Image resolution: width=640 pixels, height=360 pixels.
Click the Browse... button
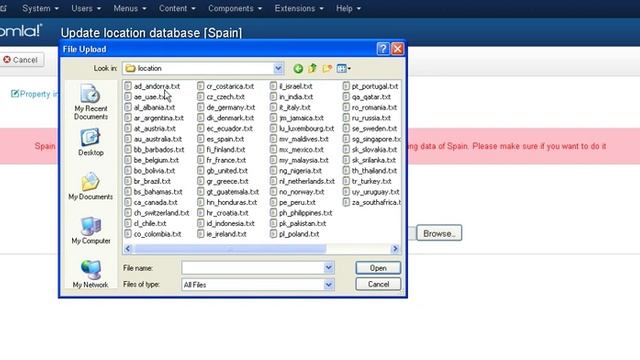[x=439, y=233]
